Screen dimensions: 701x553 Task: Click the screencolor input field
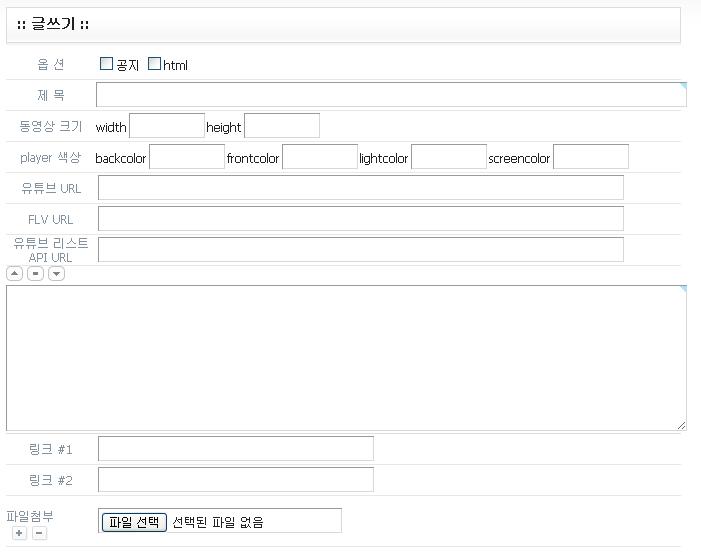pyautogui.click(x=591, y=156)
